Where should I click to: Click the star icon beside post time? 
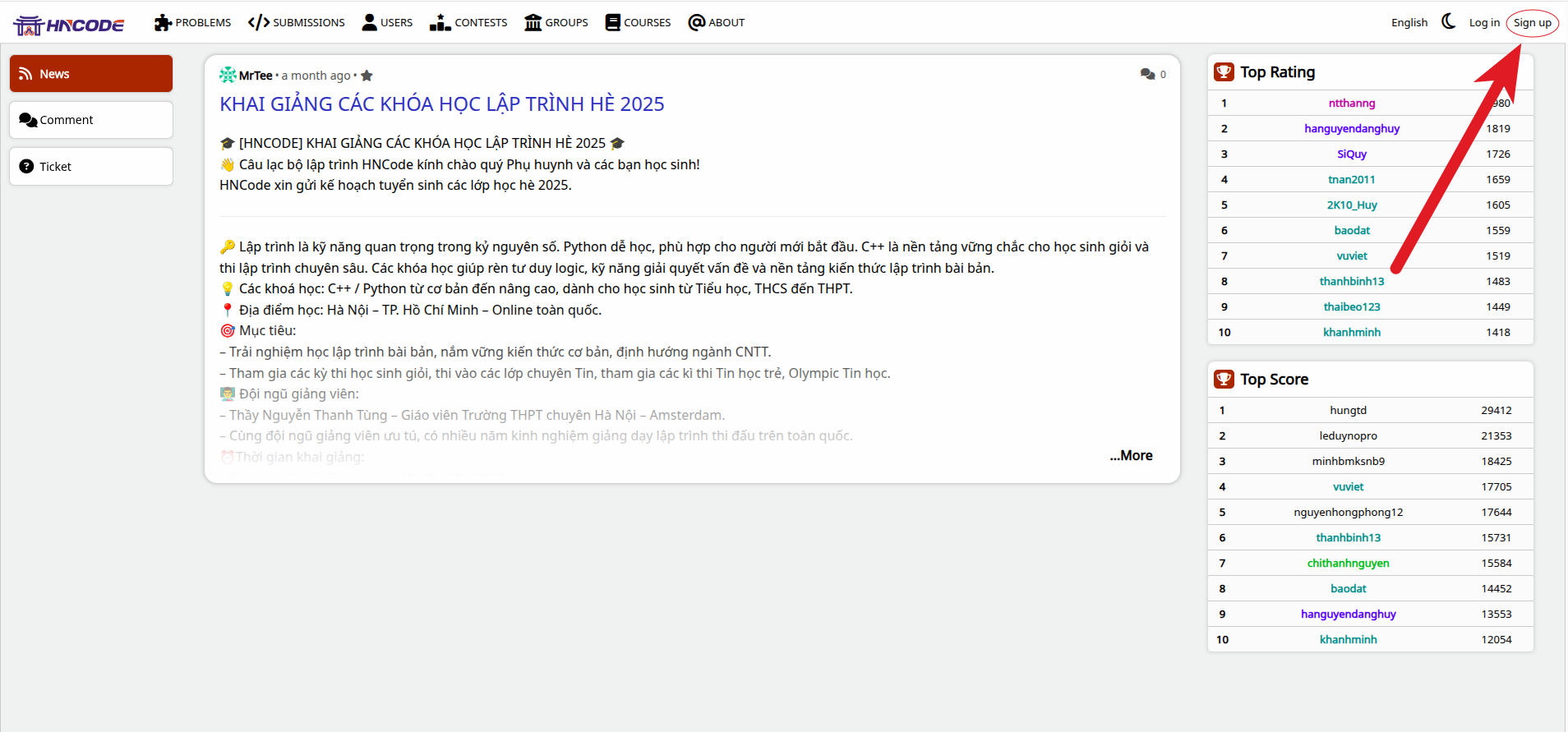(367, 76)
